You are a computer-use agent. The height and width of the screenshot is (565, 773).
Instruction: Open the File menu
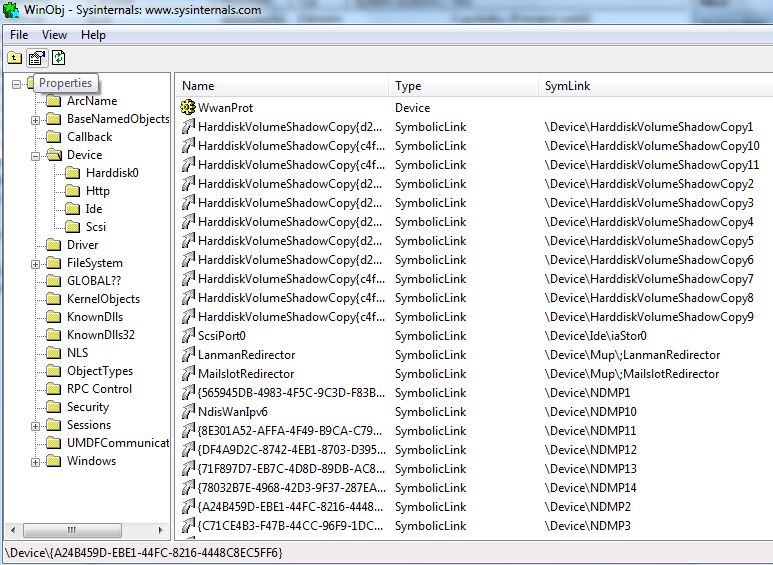19,35
